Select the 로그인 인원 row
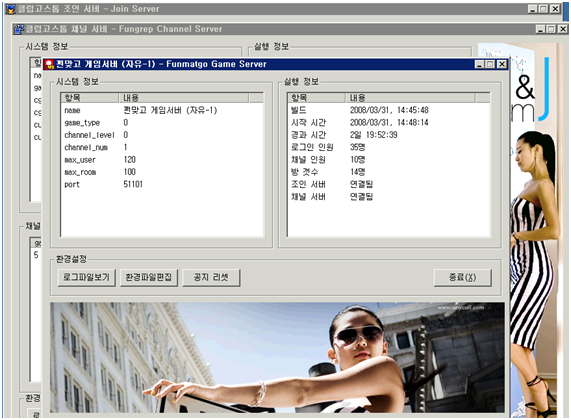Image resolution: width=571 pixels, height=420 pixels. click(389, 148)
